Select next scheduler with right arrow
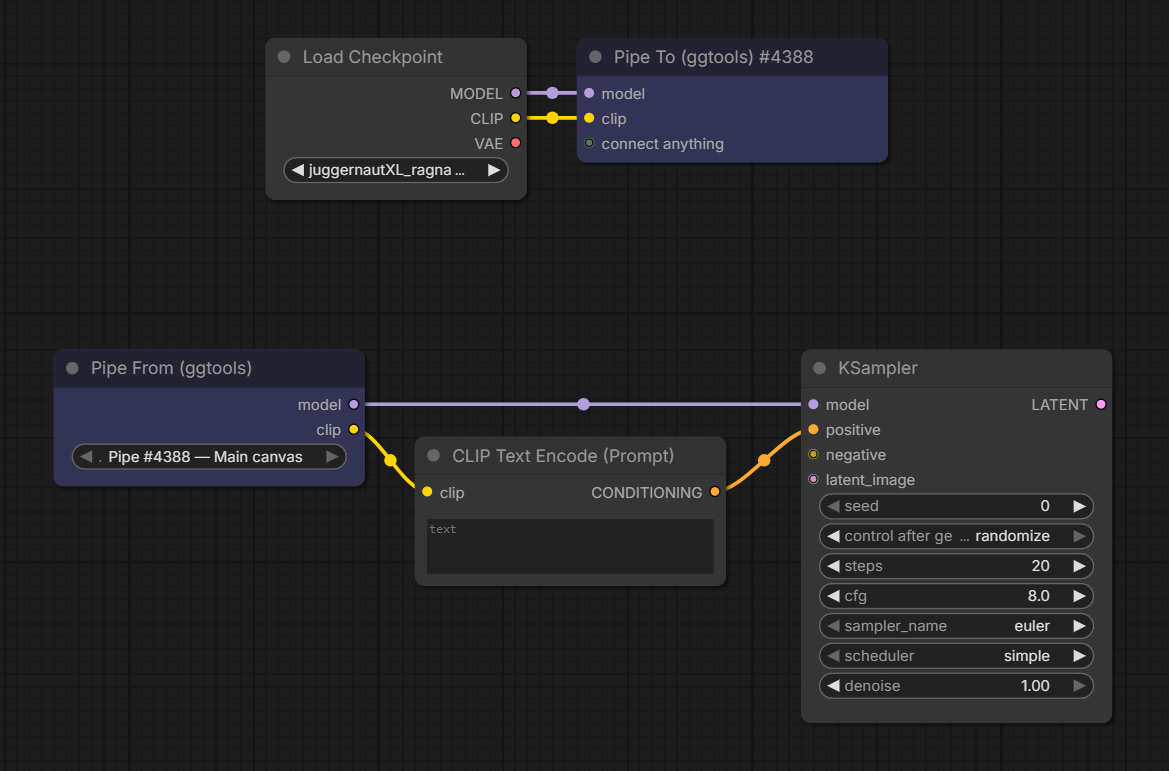The width and height of the screenshot is (1169, 771). tap(1079, 655)
